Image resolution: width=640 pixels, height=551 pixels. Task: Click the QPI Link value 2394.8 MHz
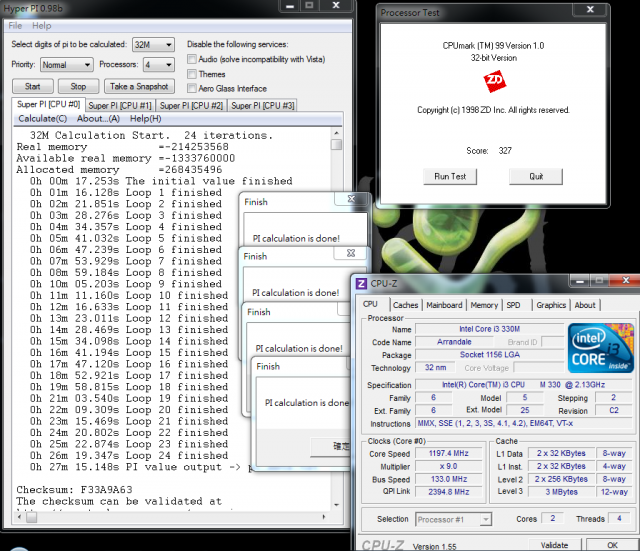coord(449,492)
